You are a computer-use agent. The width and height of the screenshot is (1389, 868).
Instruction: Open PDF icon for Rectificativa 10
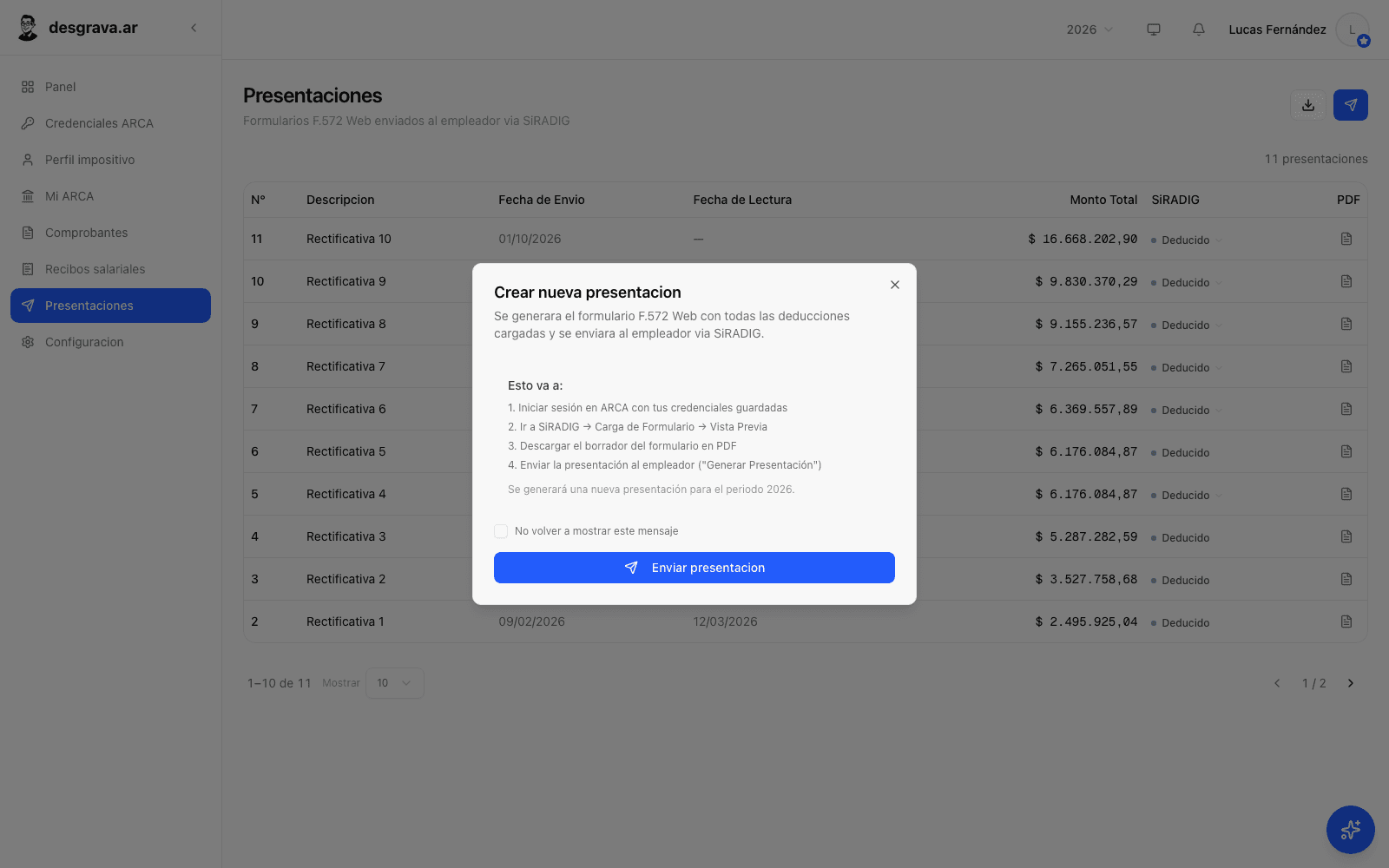[1346, 239]
